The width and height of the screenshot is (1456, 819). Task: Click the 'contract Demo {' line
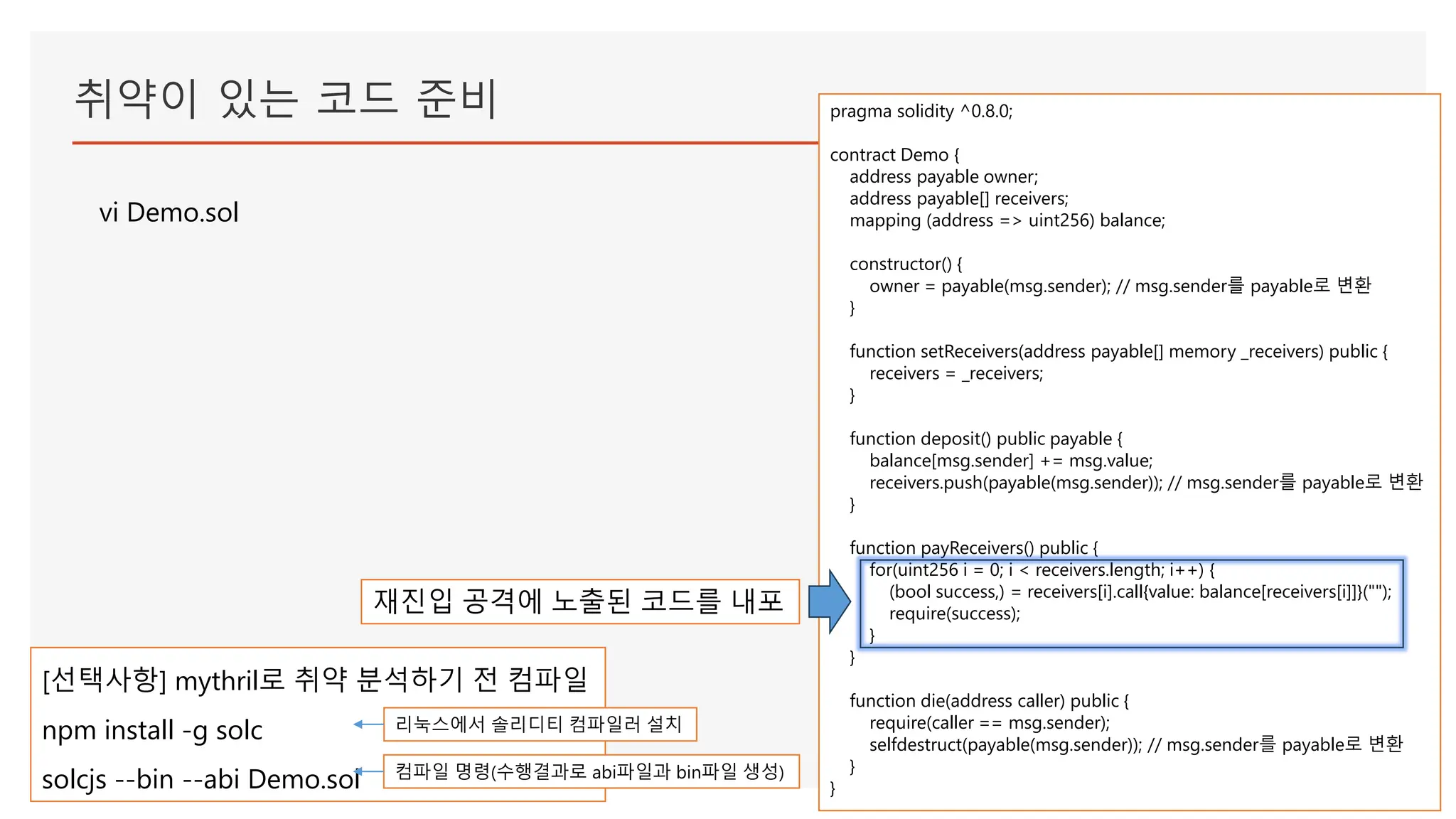tap(894, 155)
